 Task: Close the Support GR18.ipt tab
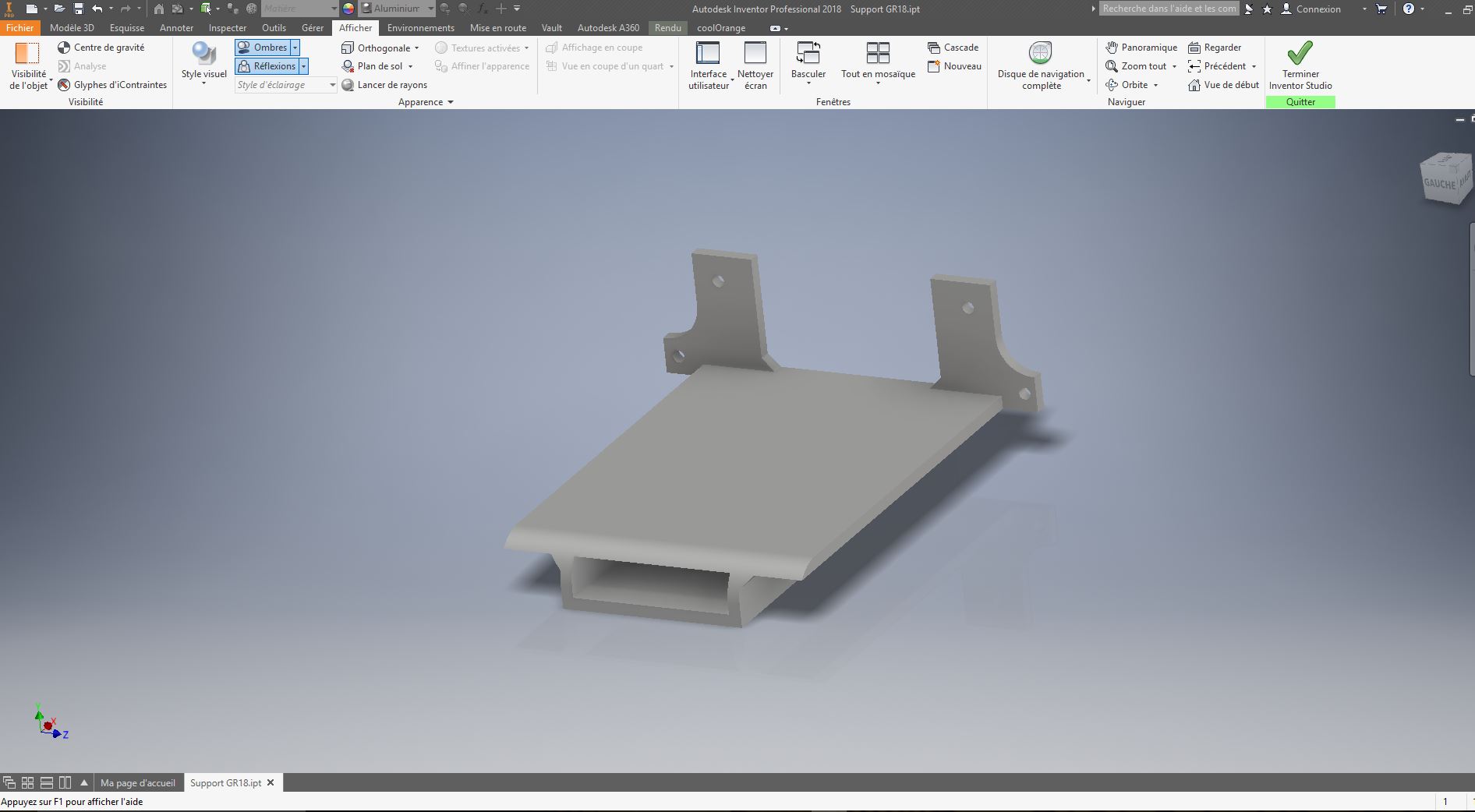pyautogui.click(x=271, y=782)
